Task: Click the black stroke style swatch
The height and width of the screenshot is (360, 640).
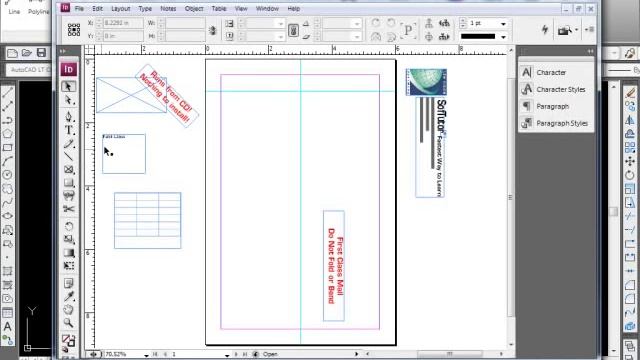Action: click(x=478, y=36)
